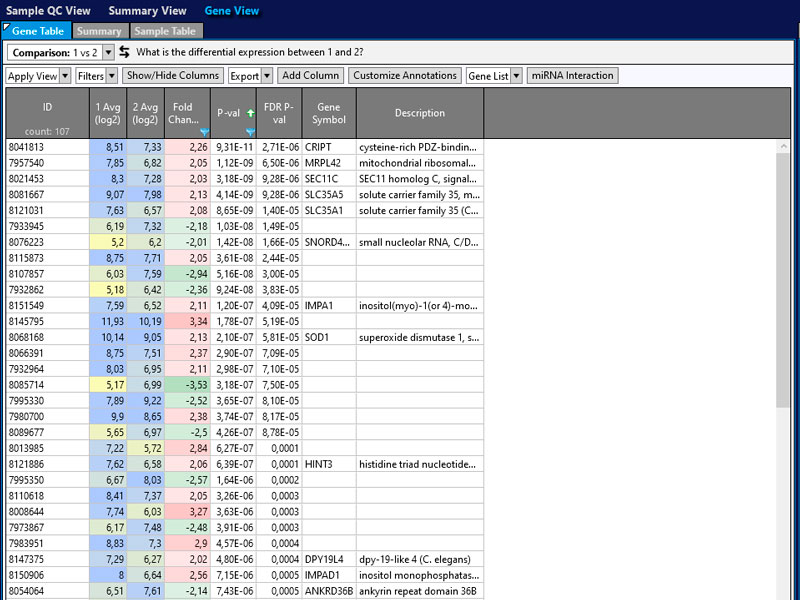This screenshot has width=800, height=600.
Task: Select the MRPL42 gene symbol cell
Action: 329,163
